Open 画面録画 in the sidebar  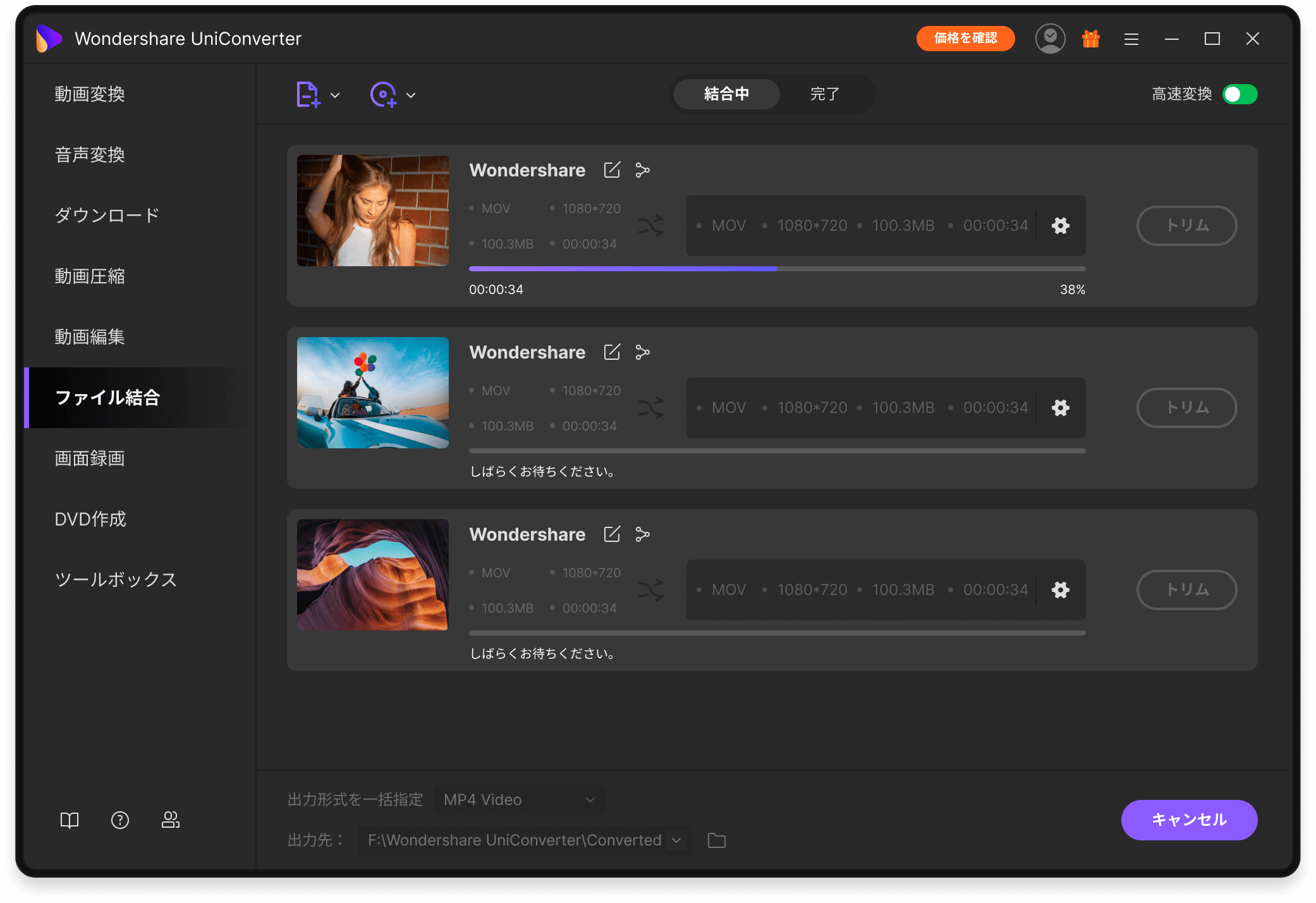(x=89, y=458)
